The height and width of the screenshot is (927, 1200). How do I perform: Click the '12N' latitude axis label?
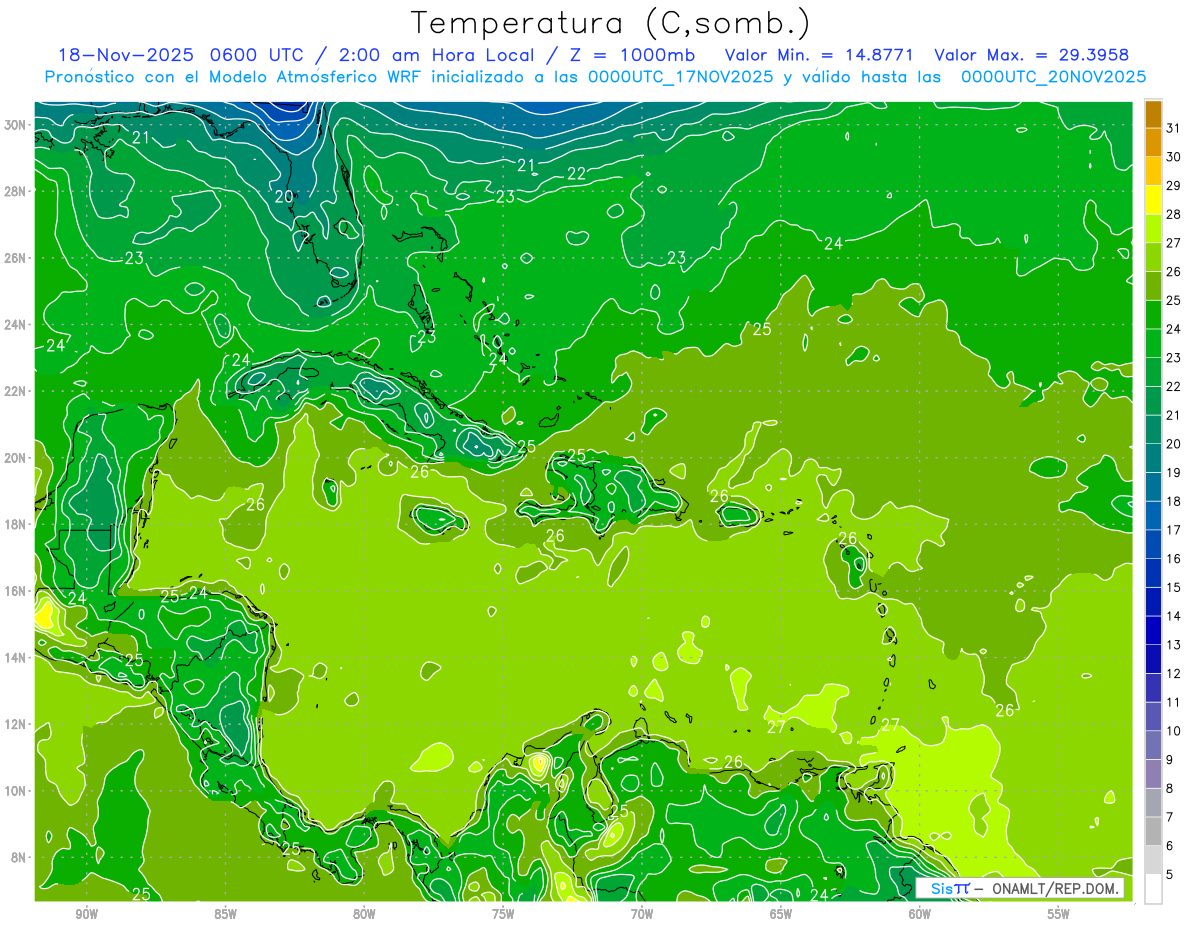tap(16, 724)
